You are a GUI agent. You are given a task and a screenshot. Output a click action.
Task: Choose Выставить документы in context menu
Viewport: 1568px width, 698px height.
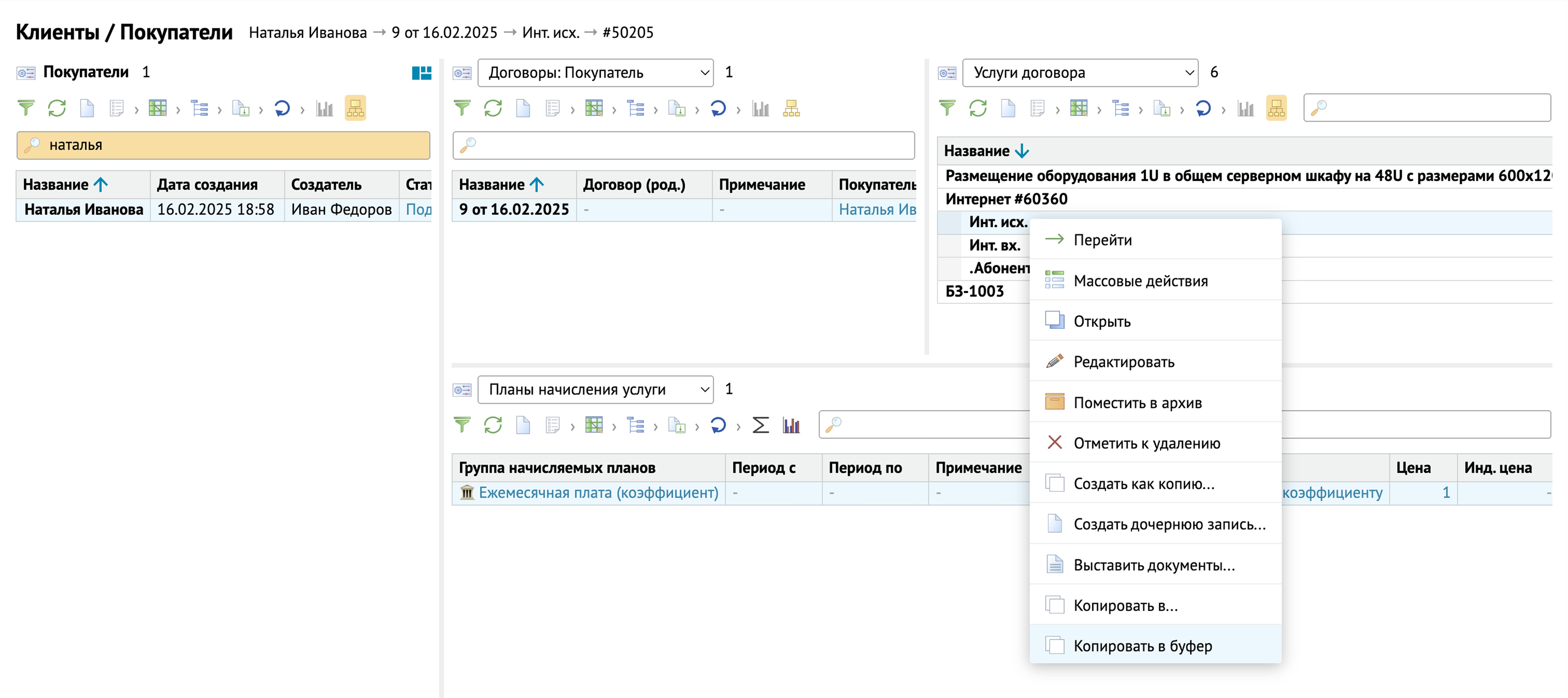pyautogui.click(x=1155, y=565)
